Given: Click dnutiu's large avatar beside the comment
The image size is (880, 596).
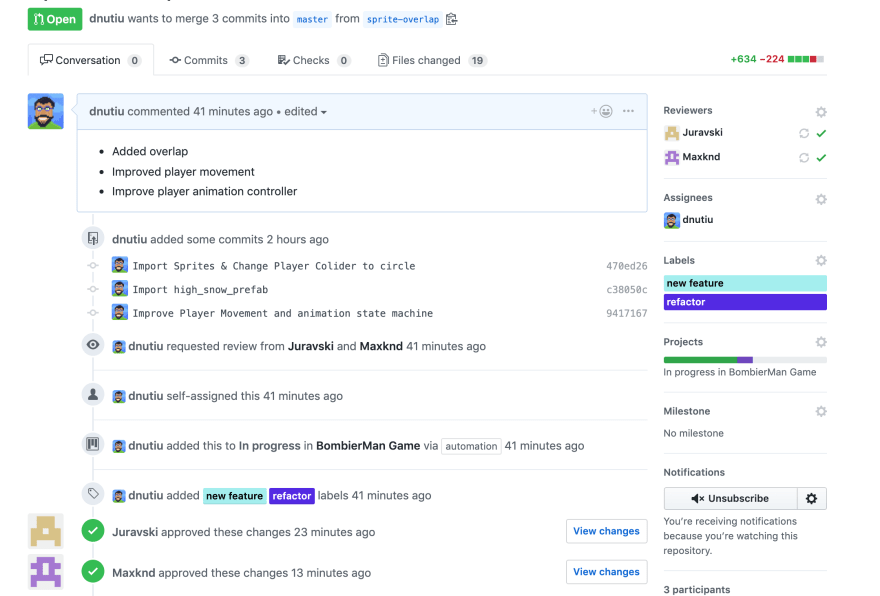Looking at the screenshot, I should coord(45,111).
